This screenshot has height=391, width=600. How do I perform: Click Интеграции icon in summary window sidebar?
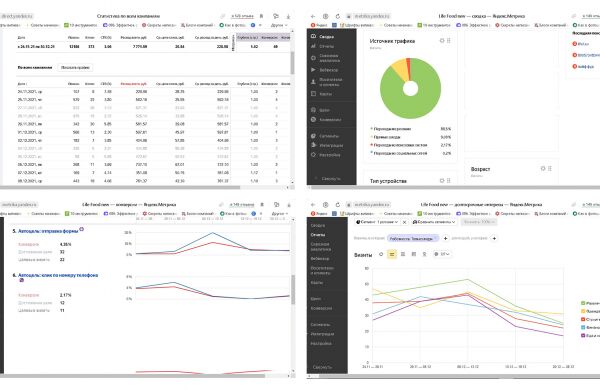pos(313,145)
